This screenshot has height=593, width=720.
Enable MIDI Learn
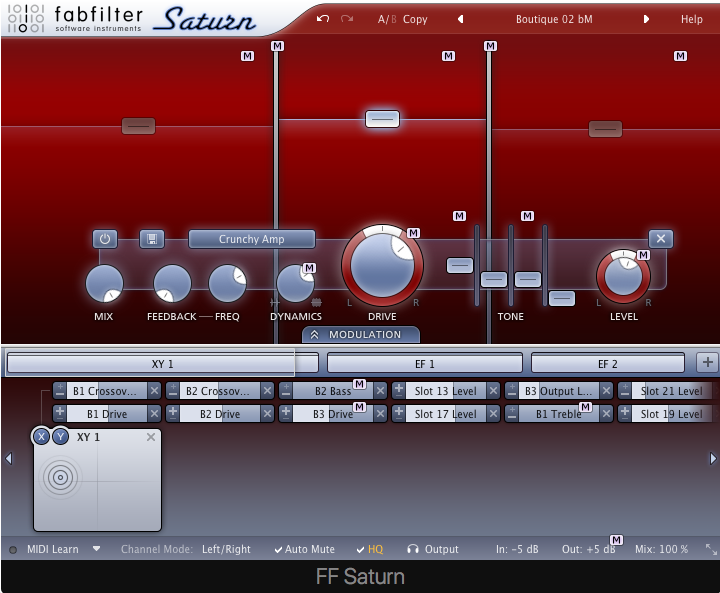coord(52,549)
